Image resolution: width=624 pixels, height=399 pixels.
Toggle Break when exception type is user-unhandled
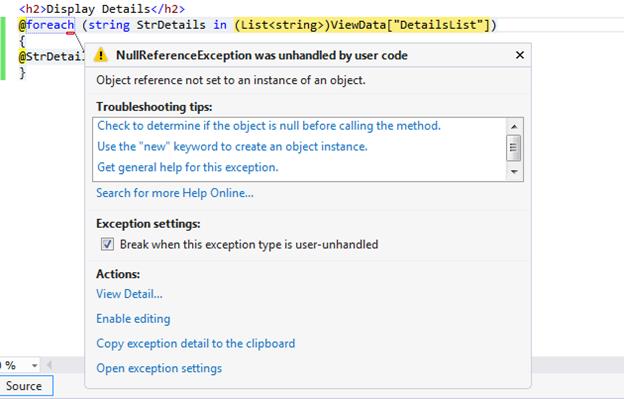coord(107,244)
